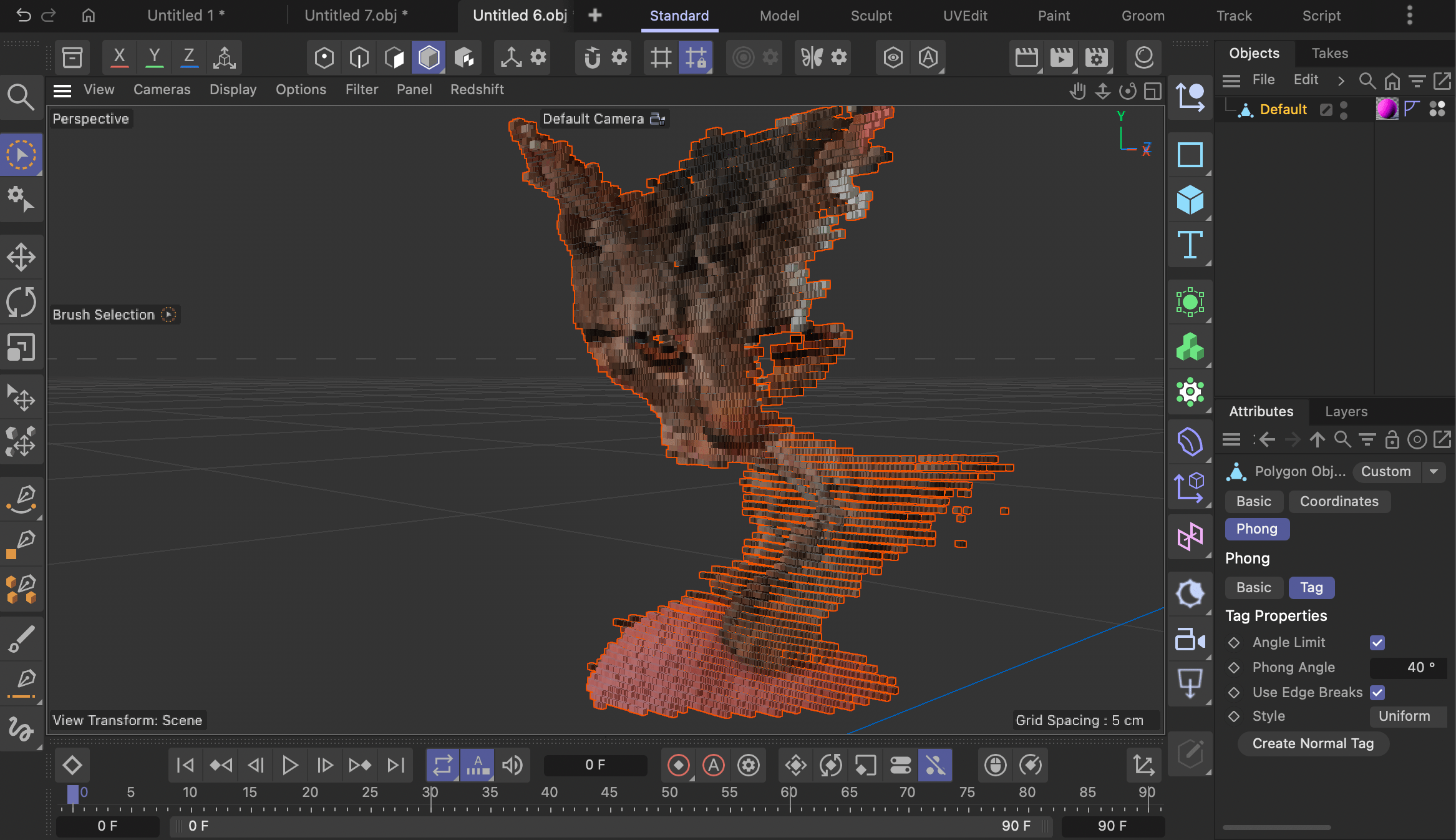Select the Scale tool
This screenshot has height=840, width=1456.
pyautogui.click(x=21, y=348)
